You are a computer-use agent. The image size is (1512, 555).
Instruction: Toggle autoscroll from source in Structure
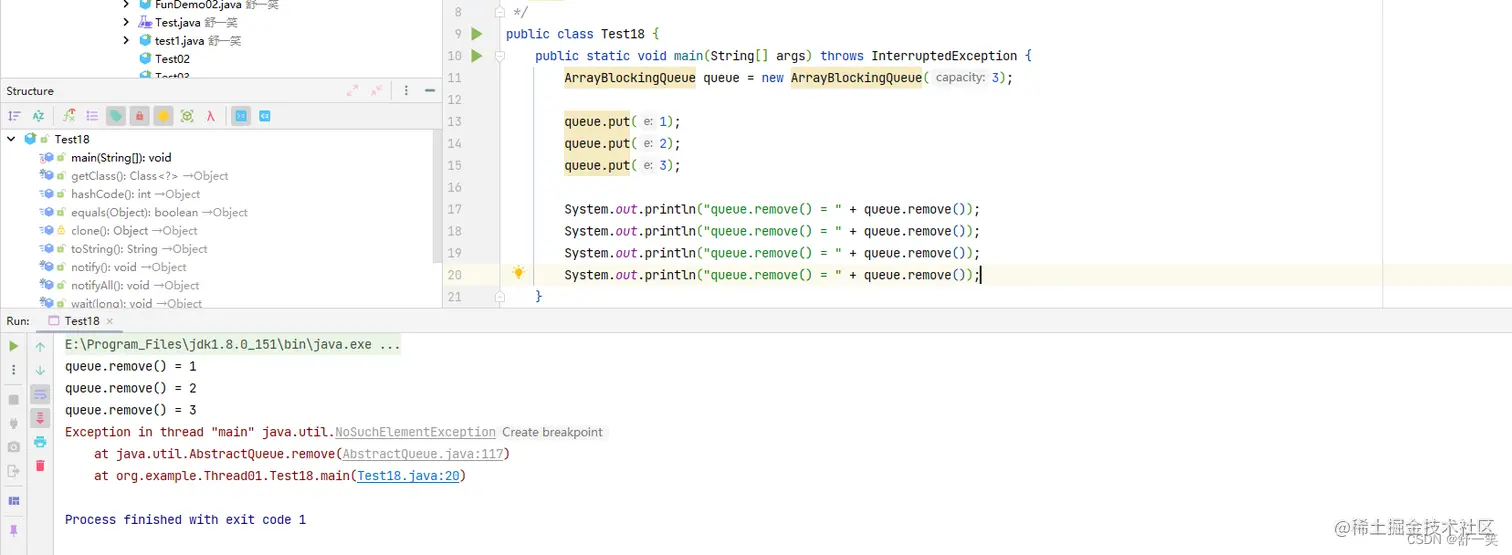265,116
